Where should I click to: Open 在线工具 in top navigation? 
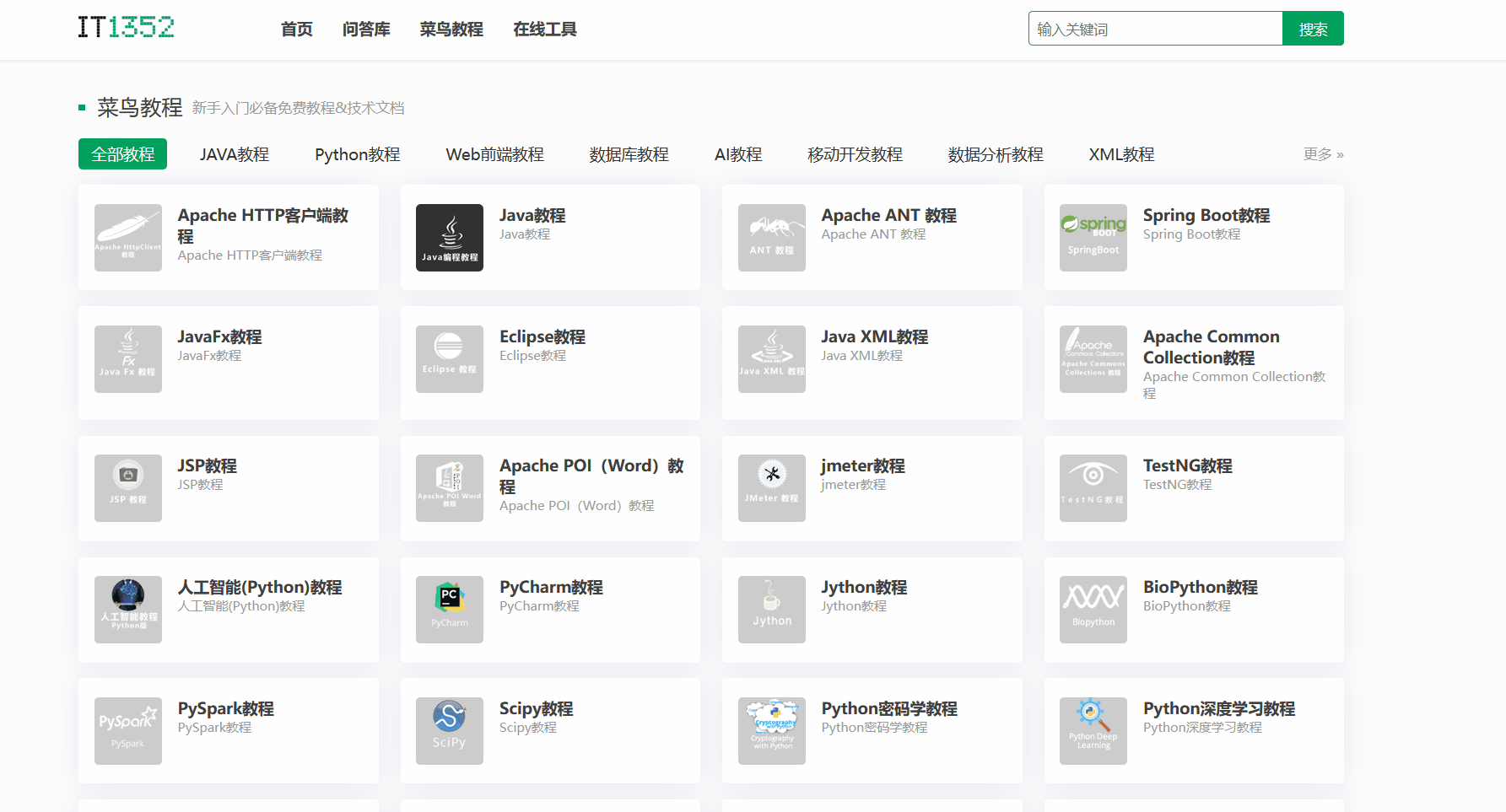(x=545, y=30)
